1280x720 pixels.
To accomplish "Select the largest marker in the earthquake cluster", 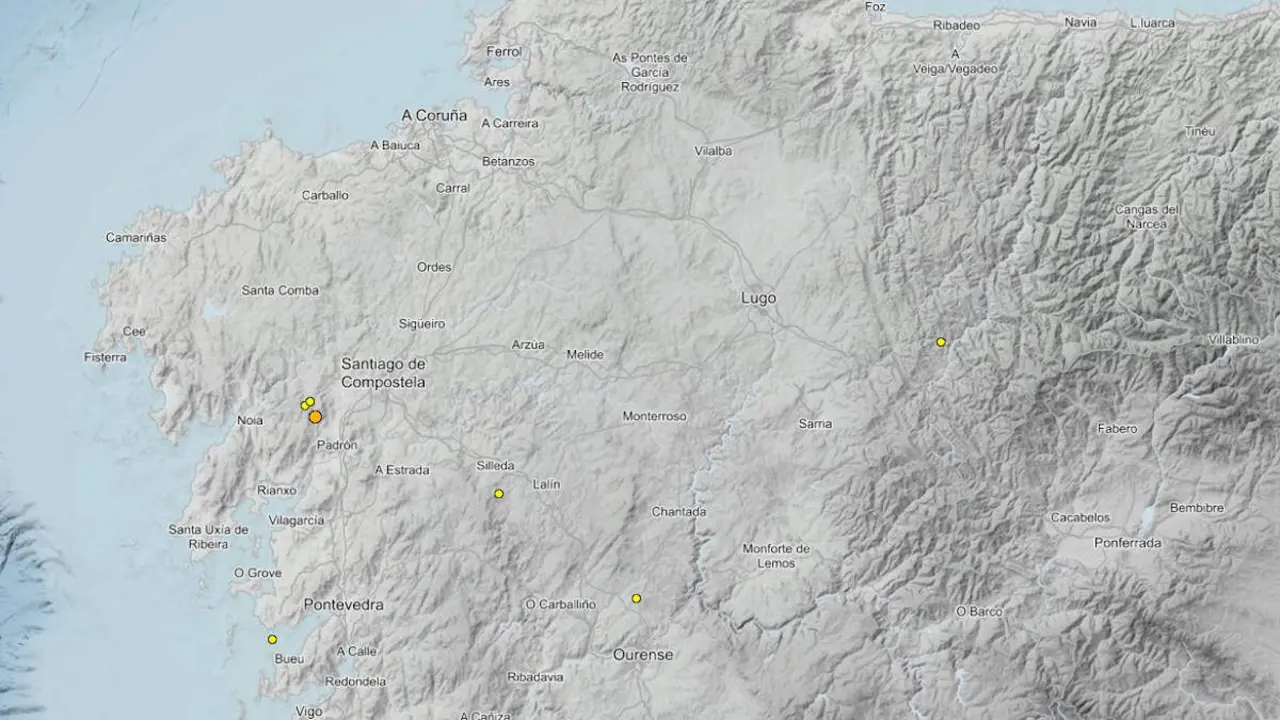I will tap(315, 416).
